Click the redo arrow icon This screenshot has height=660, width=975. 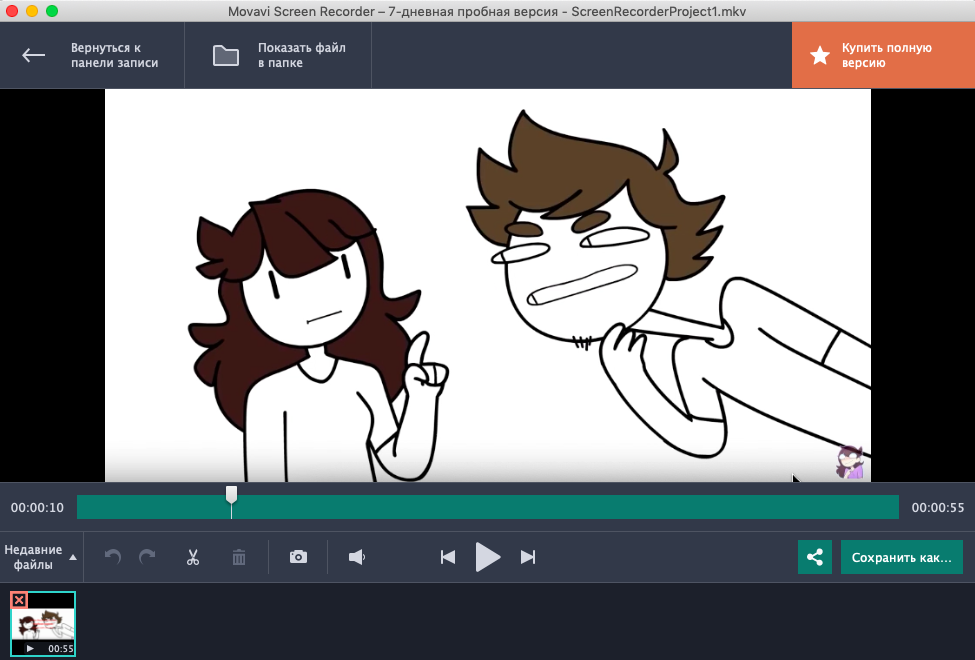coord(147,557)
